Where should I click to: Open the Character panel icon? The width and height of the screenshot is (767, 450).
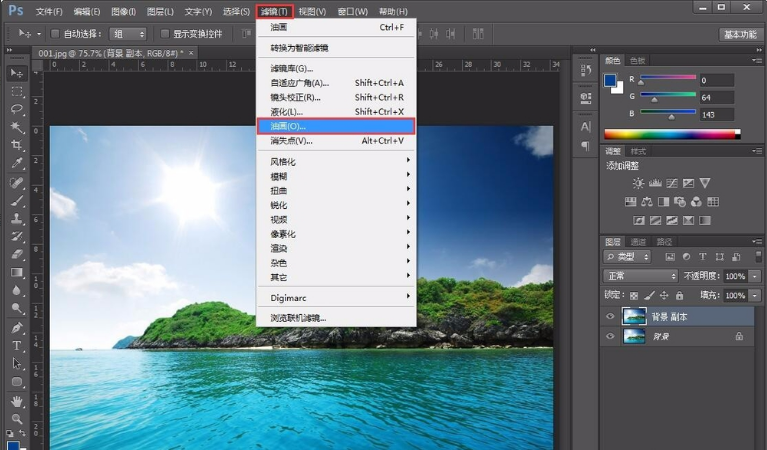(586, 127)
